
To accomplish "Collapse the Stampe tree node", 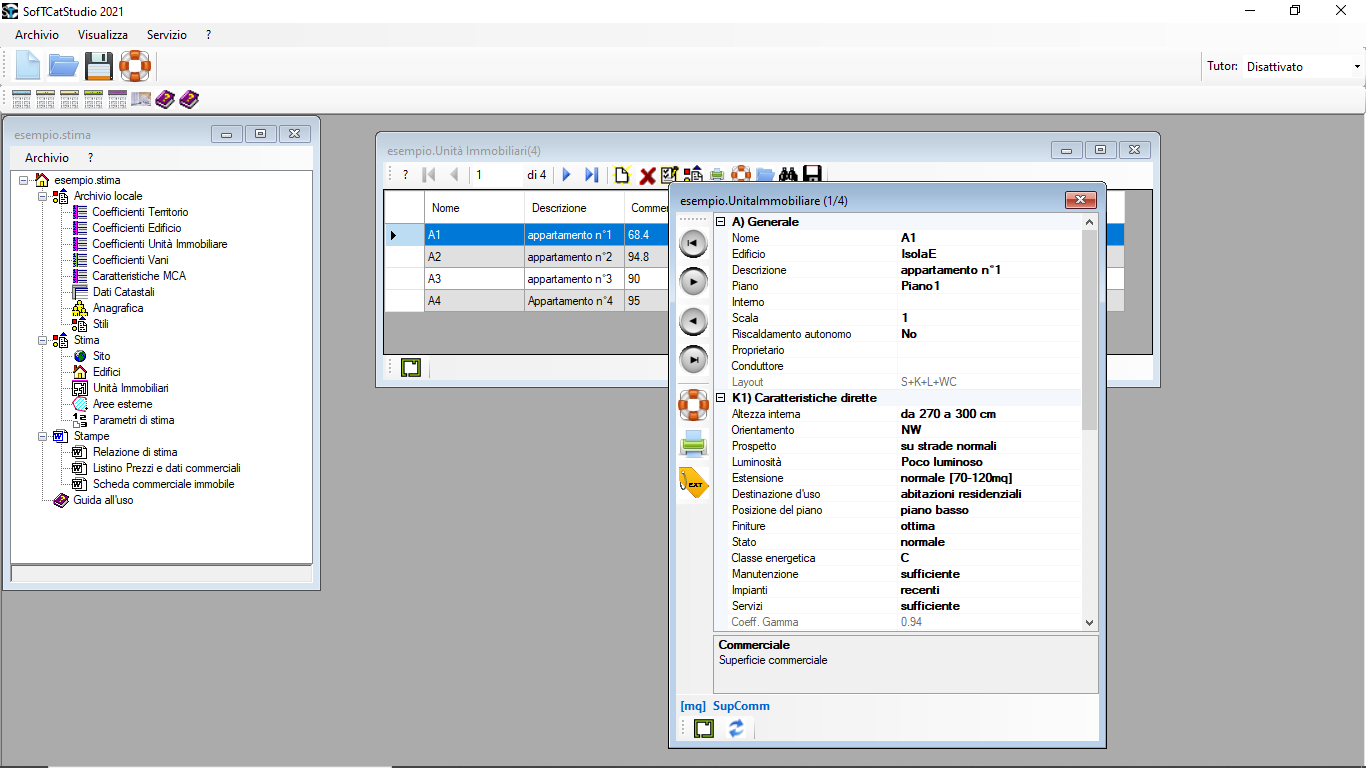I will 43,436.
